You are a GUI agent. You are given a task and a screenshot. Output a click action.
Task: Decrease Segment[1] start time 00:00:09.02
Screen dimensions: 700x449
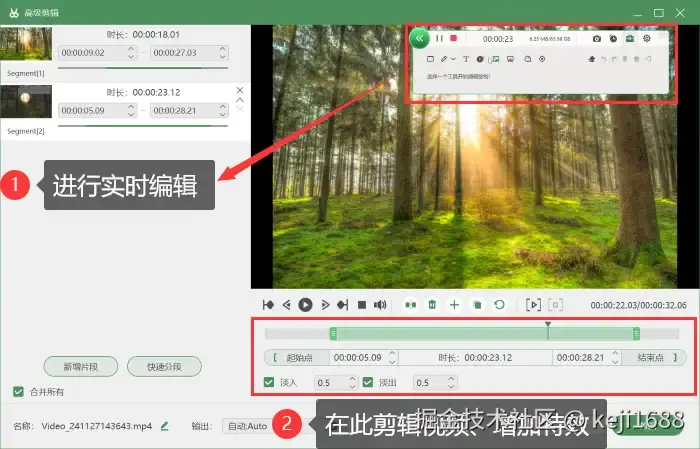(130, 56)
